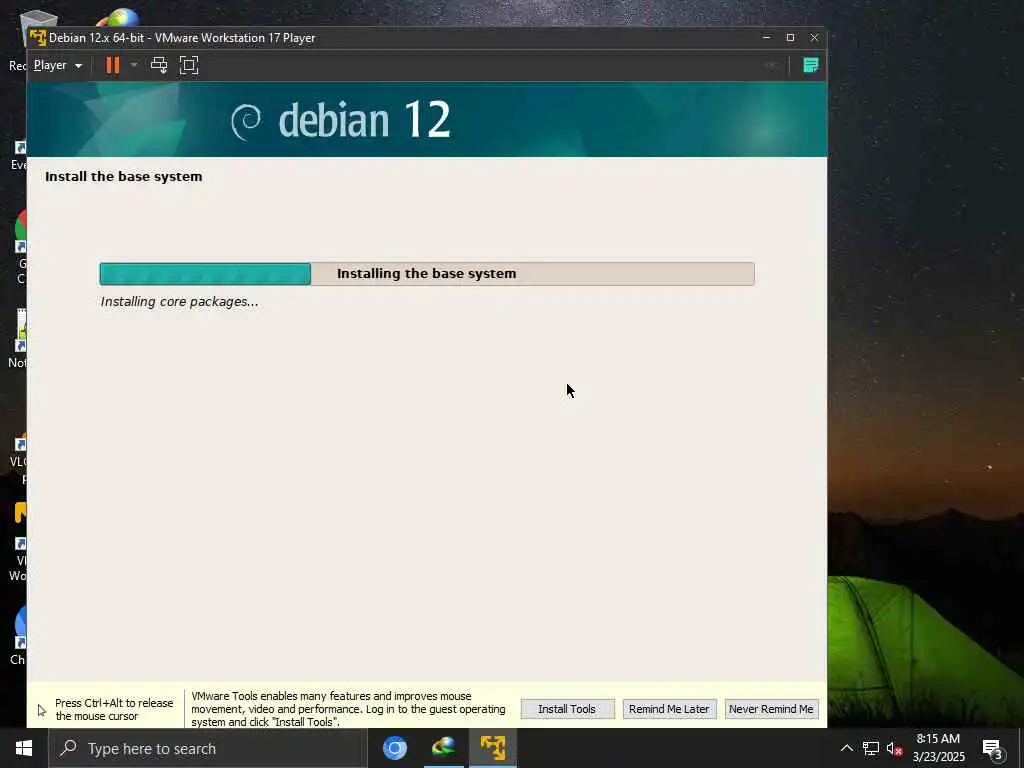Open the Windows Start menu
This screenshot has height=768, width=1024.
(x=24, y=748)
